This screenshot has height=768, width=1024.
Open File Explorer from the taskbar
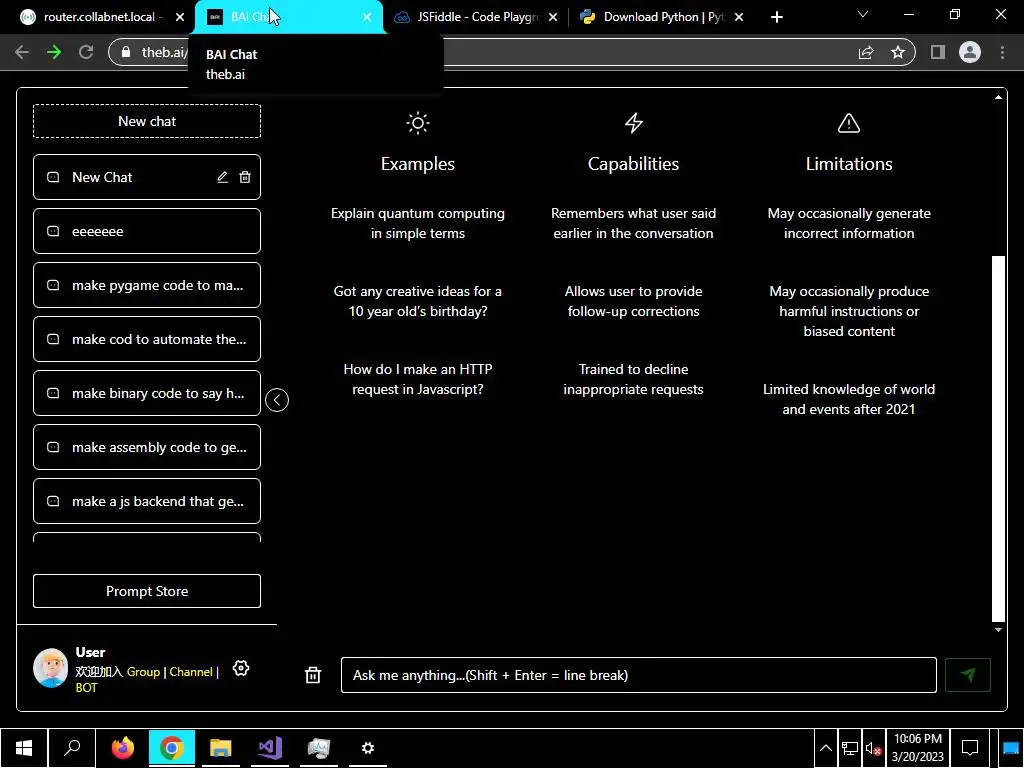pos(221,748)
